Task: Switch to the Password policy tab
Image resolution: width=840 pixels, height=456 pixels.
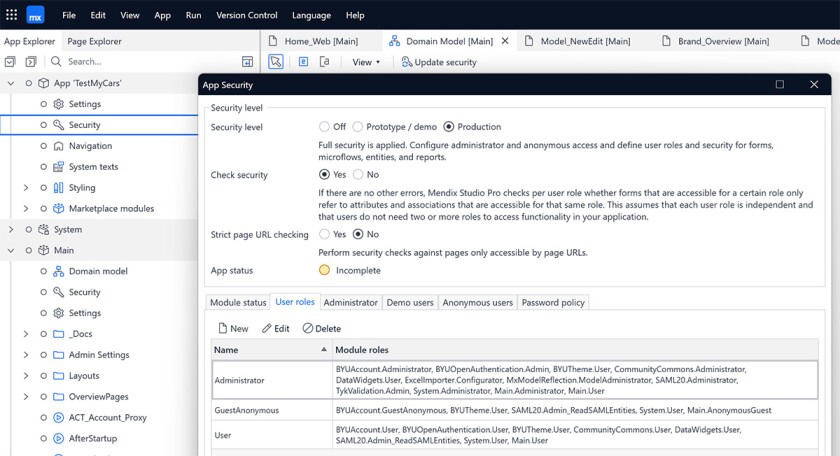Action: click(553, 302)
